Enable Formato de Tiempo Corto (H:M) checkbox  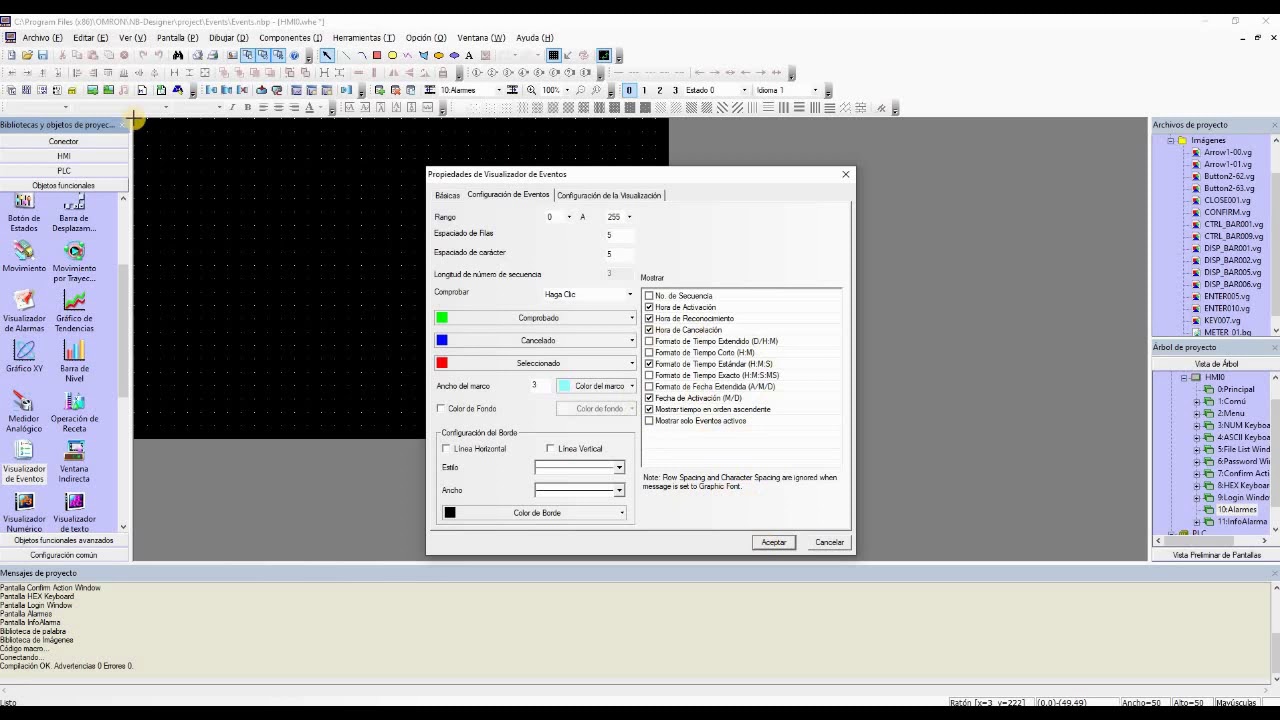[649, 352]
